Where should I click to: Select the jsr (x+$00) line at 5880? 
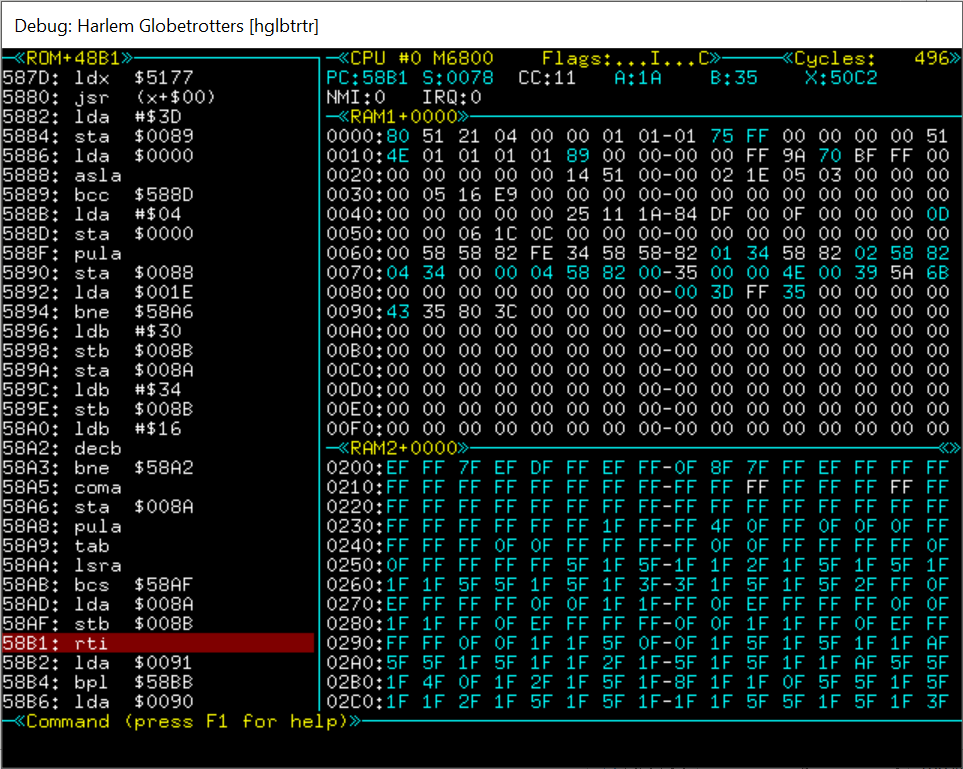pos(108,97)
